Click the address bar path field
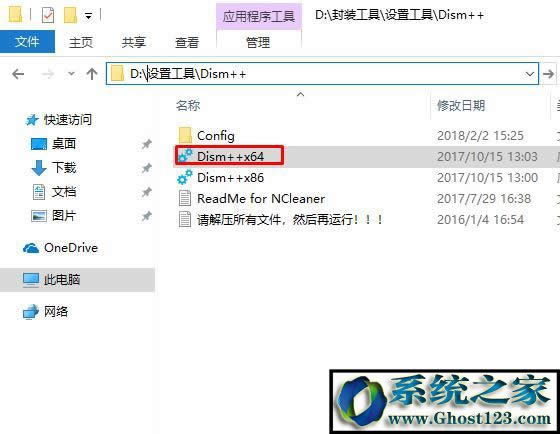 [x=322, y=74]
